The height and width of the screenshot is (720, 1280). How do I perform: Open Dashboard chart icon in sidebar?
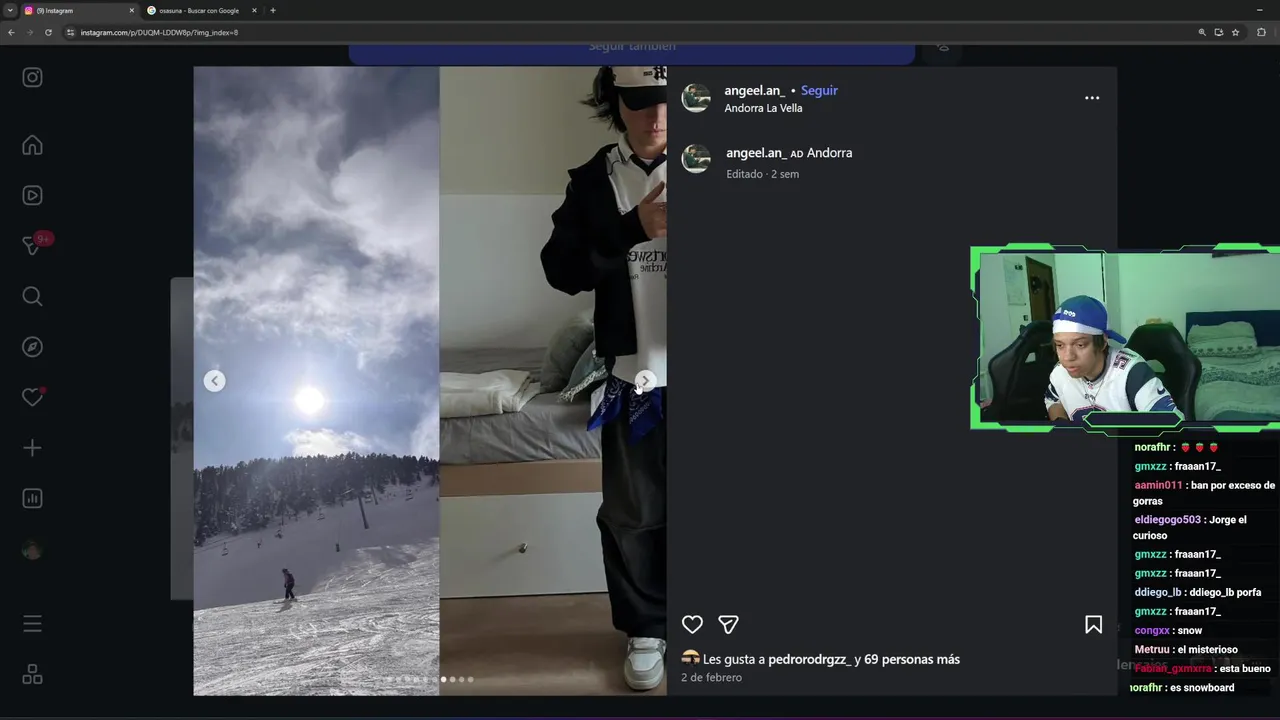(x=32, y=498)
